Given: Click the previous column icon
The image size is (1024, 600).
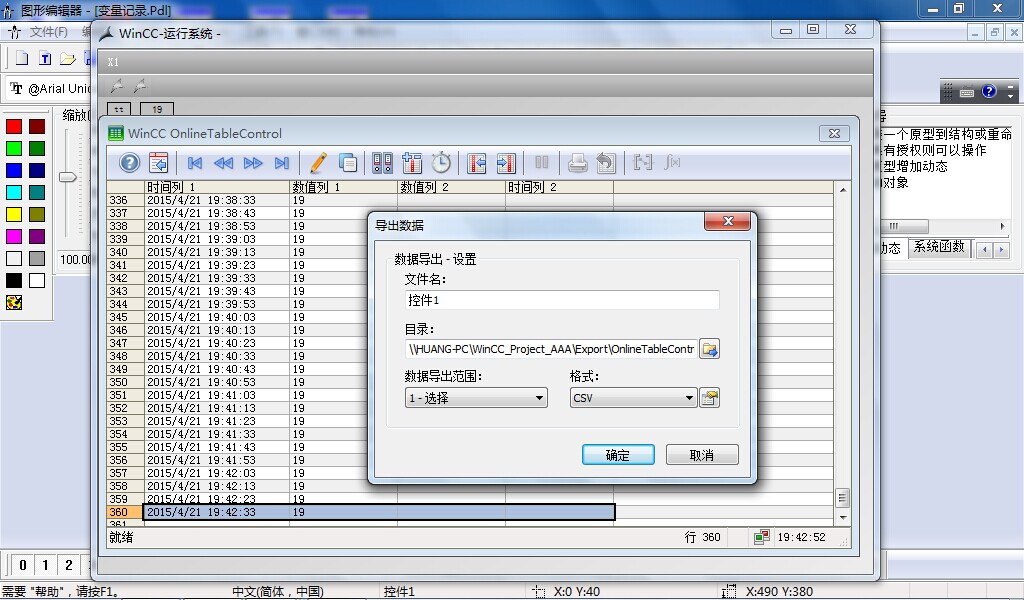Looking at the screenshot, I should pos(477,162).
